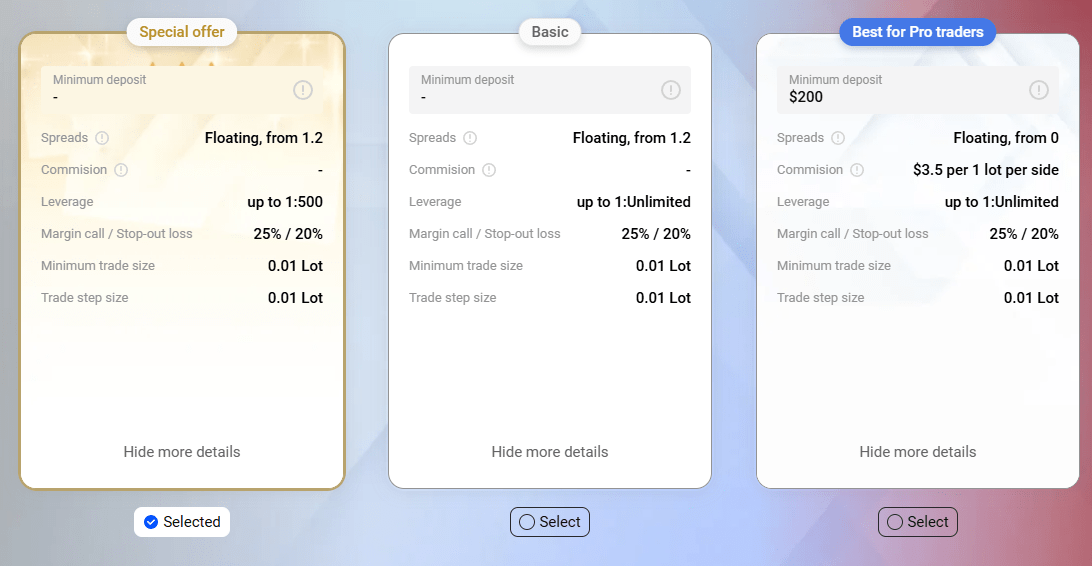Viewport: 1092px width, 566px height.
Task: Collapse details in the Special offer card
Action: (182, 452)
